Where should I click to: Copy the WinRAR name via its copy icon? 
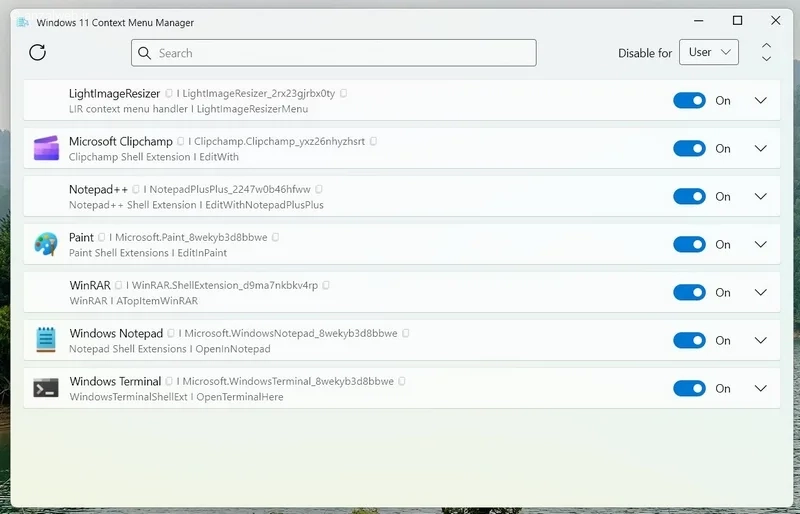coord(118,285)
